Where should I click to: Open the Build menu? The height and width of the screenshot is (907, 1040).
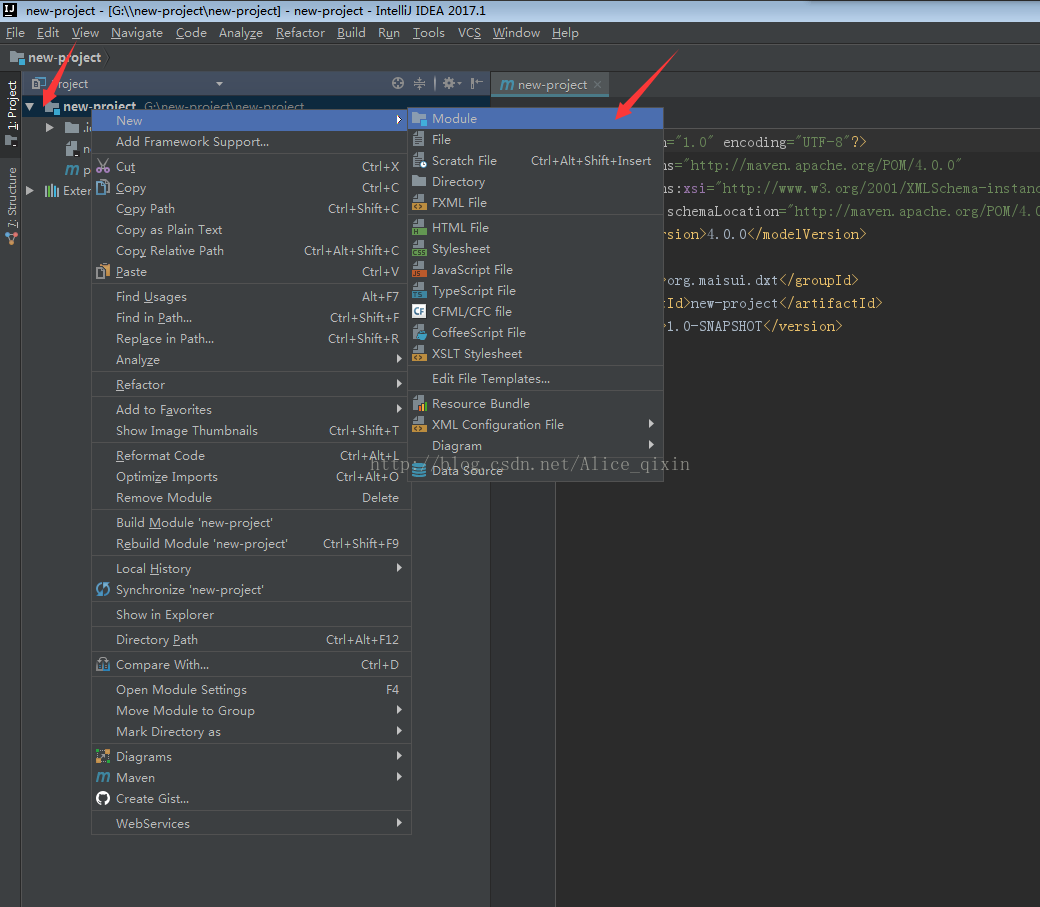[351, 33]
